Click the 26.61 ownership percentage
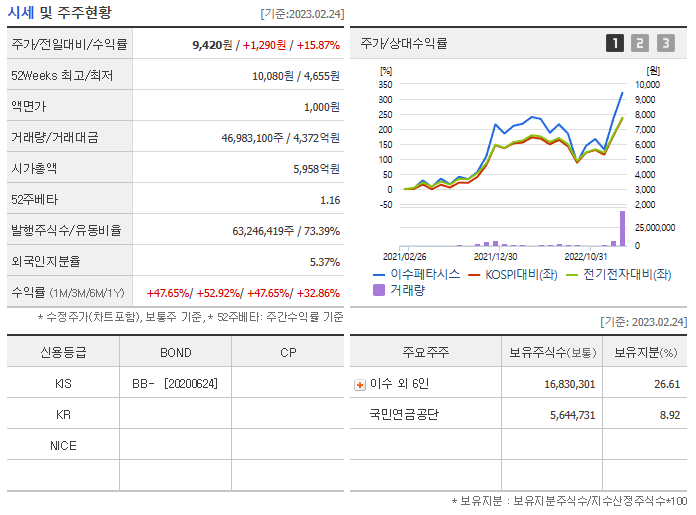The image size is (696, 515). pos(667,384)
